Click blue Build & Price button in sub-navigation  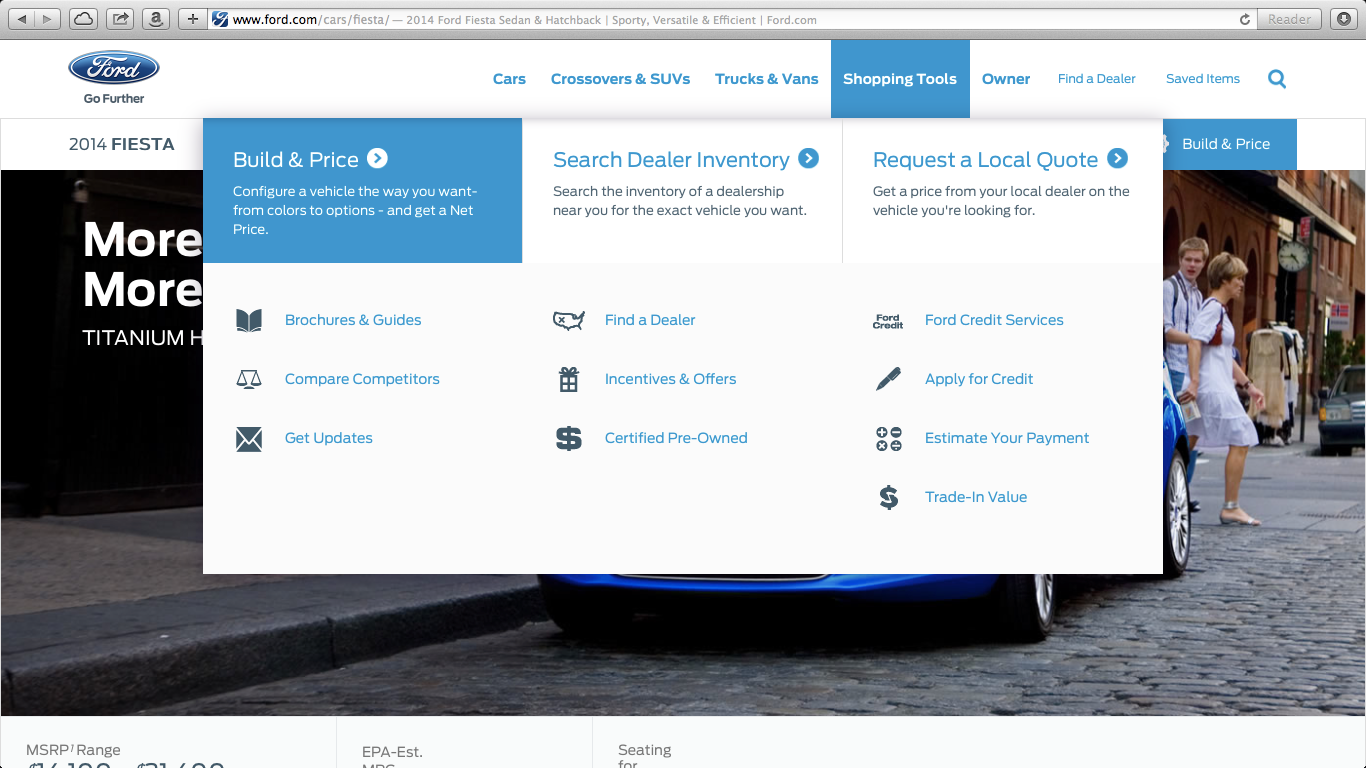tap(1229, 144)
